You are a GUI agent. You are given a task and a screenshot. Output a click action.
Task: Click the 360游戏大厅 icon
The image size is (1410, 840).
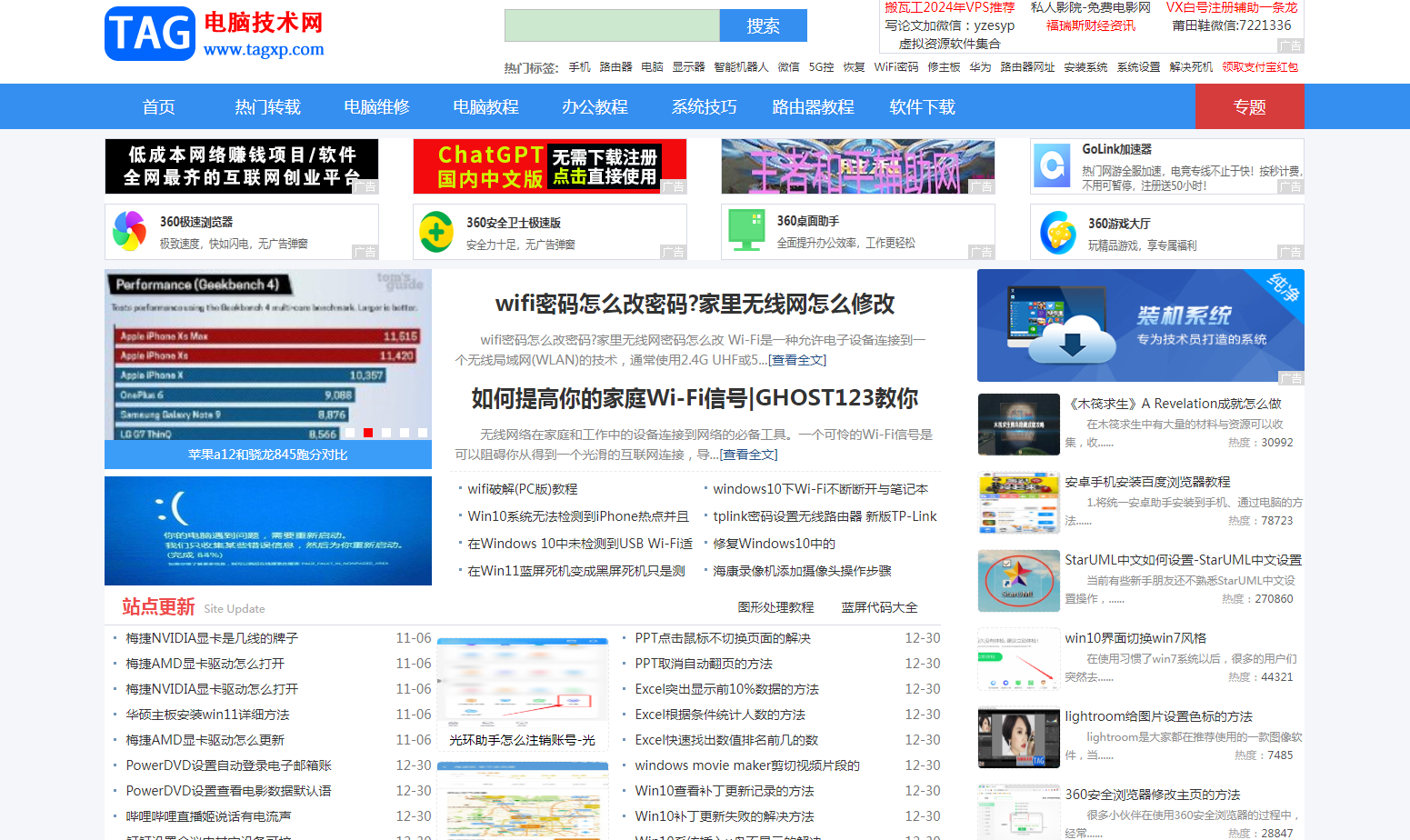[1058, 232]
